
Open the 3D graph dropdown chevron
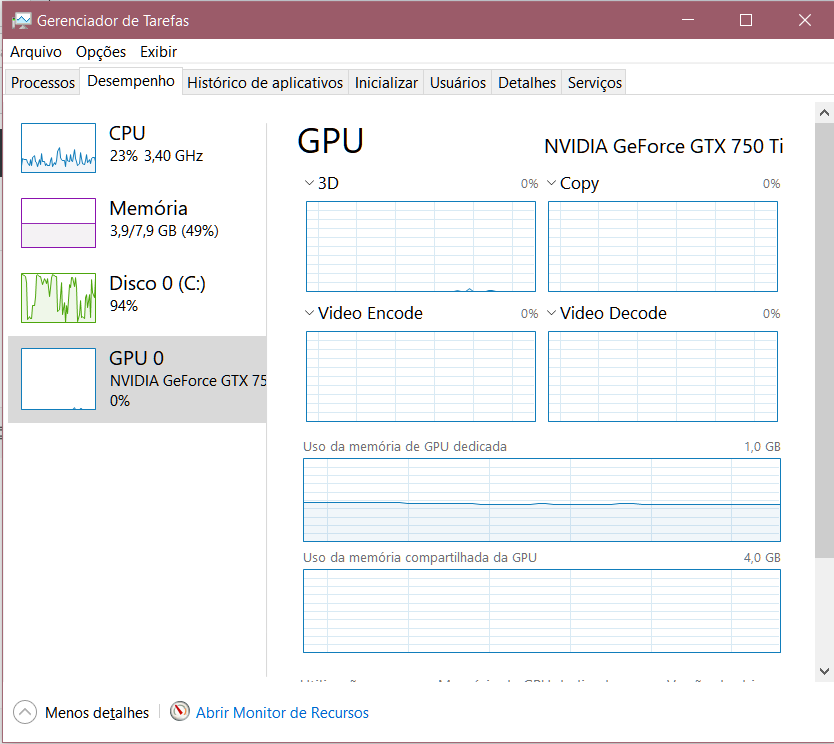(309, 183)
